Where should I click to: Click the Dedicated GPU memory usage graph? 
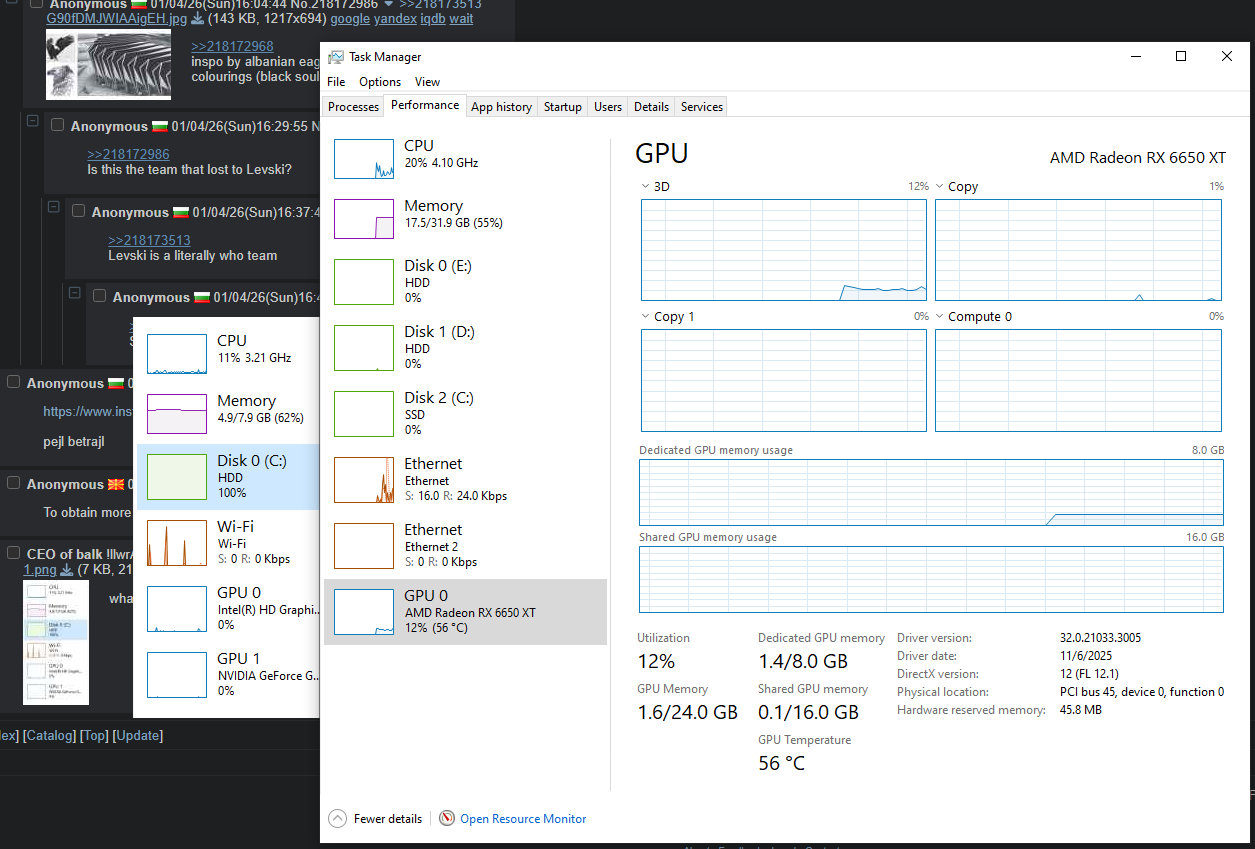[932, 492]
